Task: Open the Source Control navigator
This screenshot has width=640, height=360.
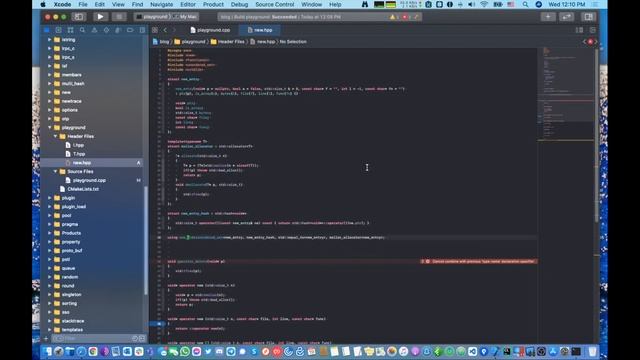Action: [58, 30]
